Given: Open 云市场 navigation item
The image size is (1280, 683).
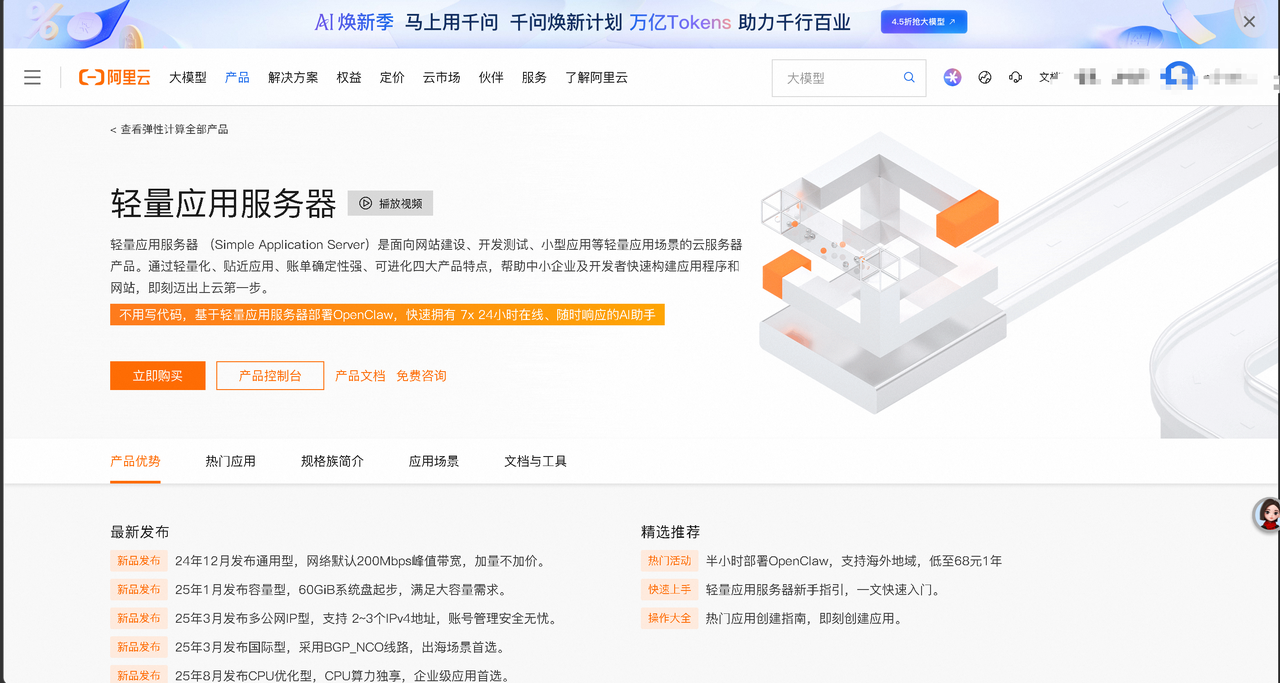Looking at the screenshot, I should click(441, 77).
